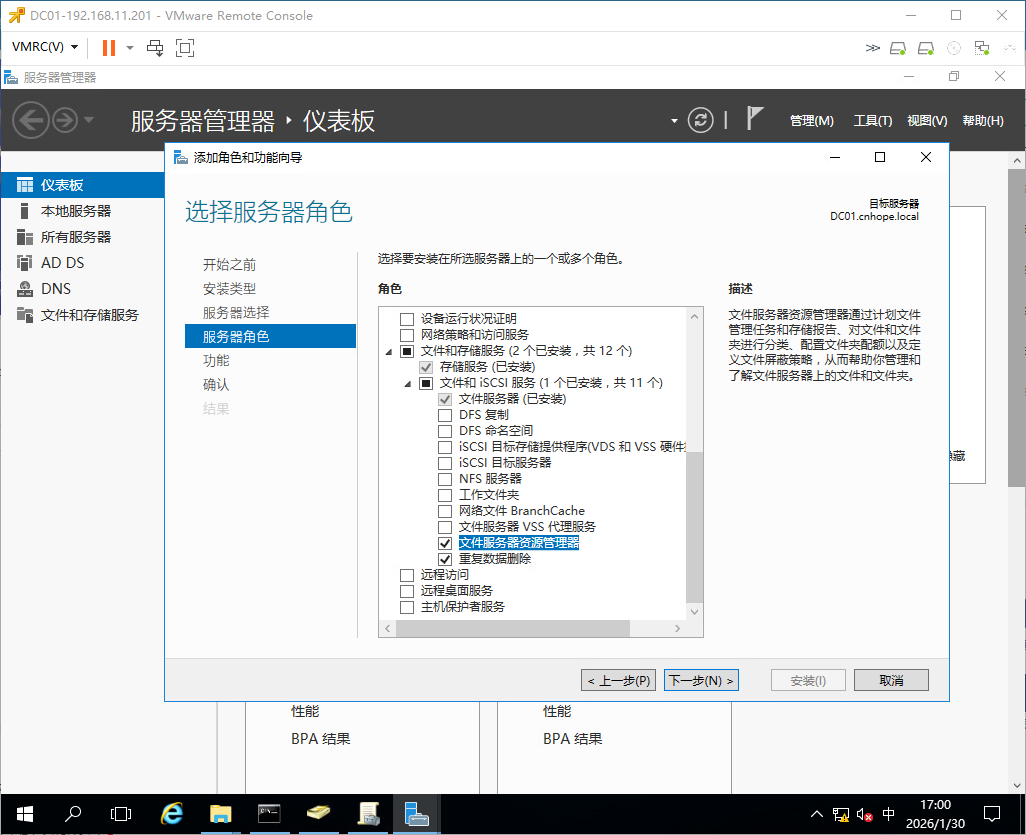Toggle 文件和存储服务 tri-state checkbox
The image size is (1026, 835).
click(x=407, y=351)
